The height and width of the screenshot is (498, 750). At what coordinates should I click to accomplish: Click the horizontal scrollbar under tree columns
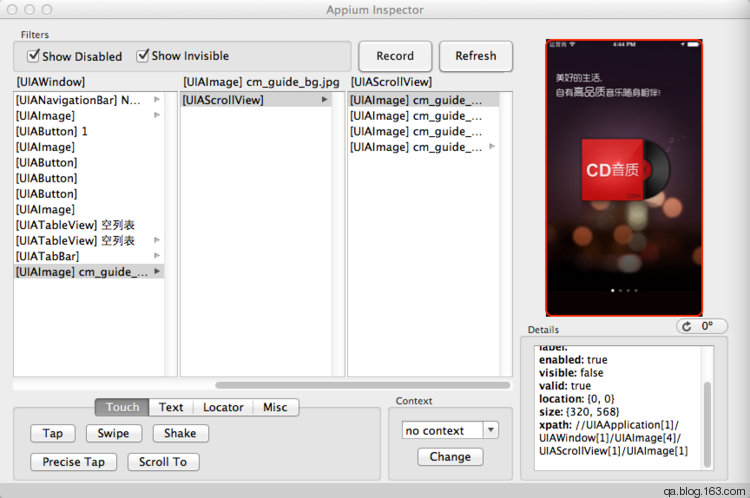pos(363,385)
